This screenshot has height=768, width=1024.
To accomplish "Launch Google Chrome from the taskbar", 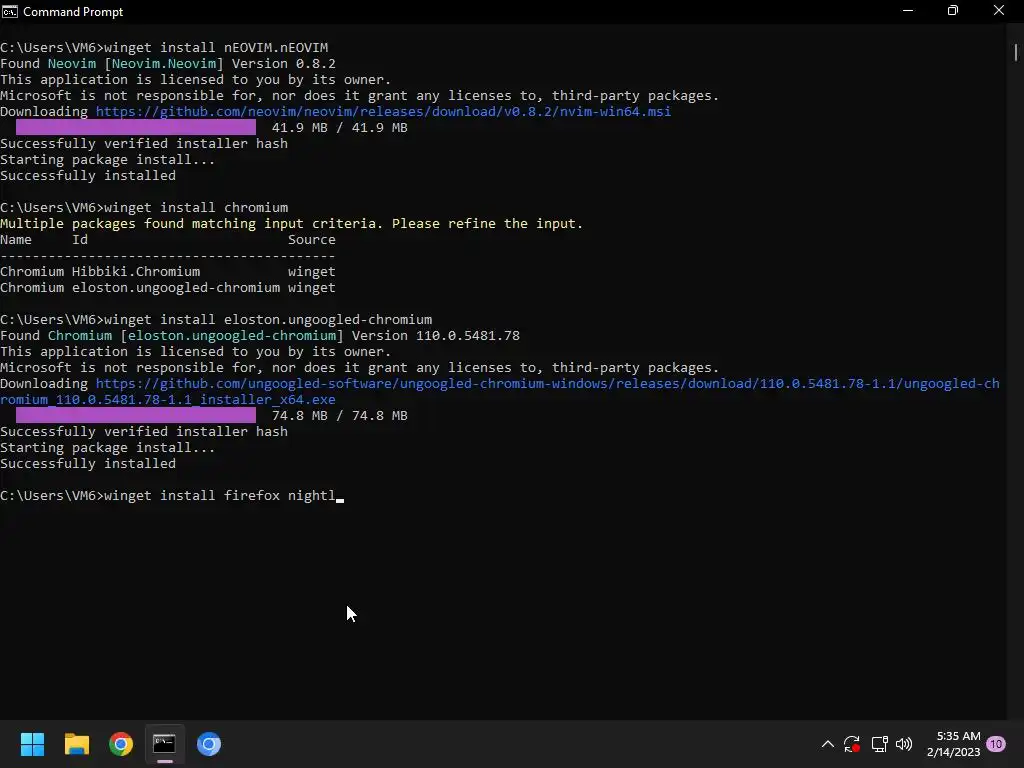I will 121,744.
